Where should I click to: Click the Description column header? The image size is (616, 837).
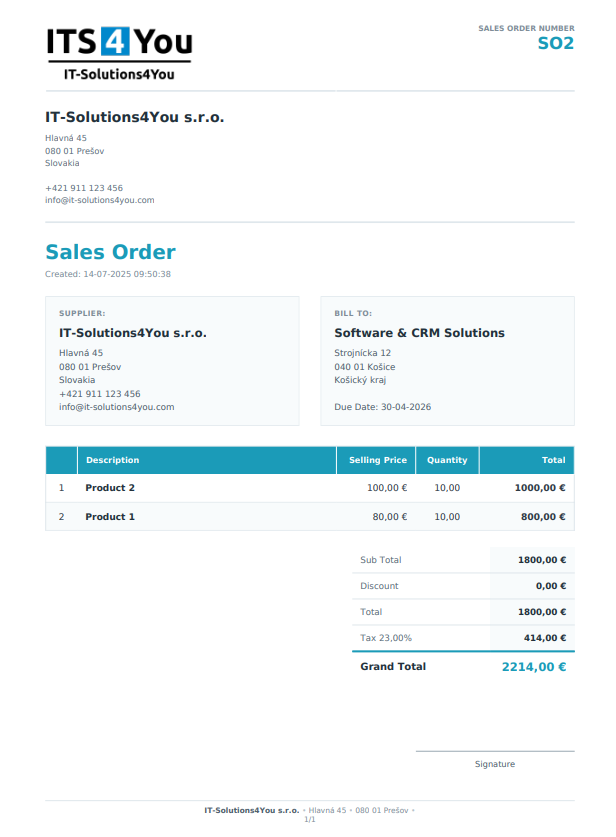pyautogui.click(x=112, y=460)
